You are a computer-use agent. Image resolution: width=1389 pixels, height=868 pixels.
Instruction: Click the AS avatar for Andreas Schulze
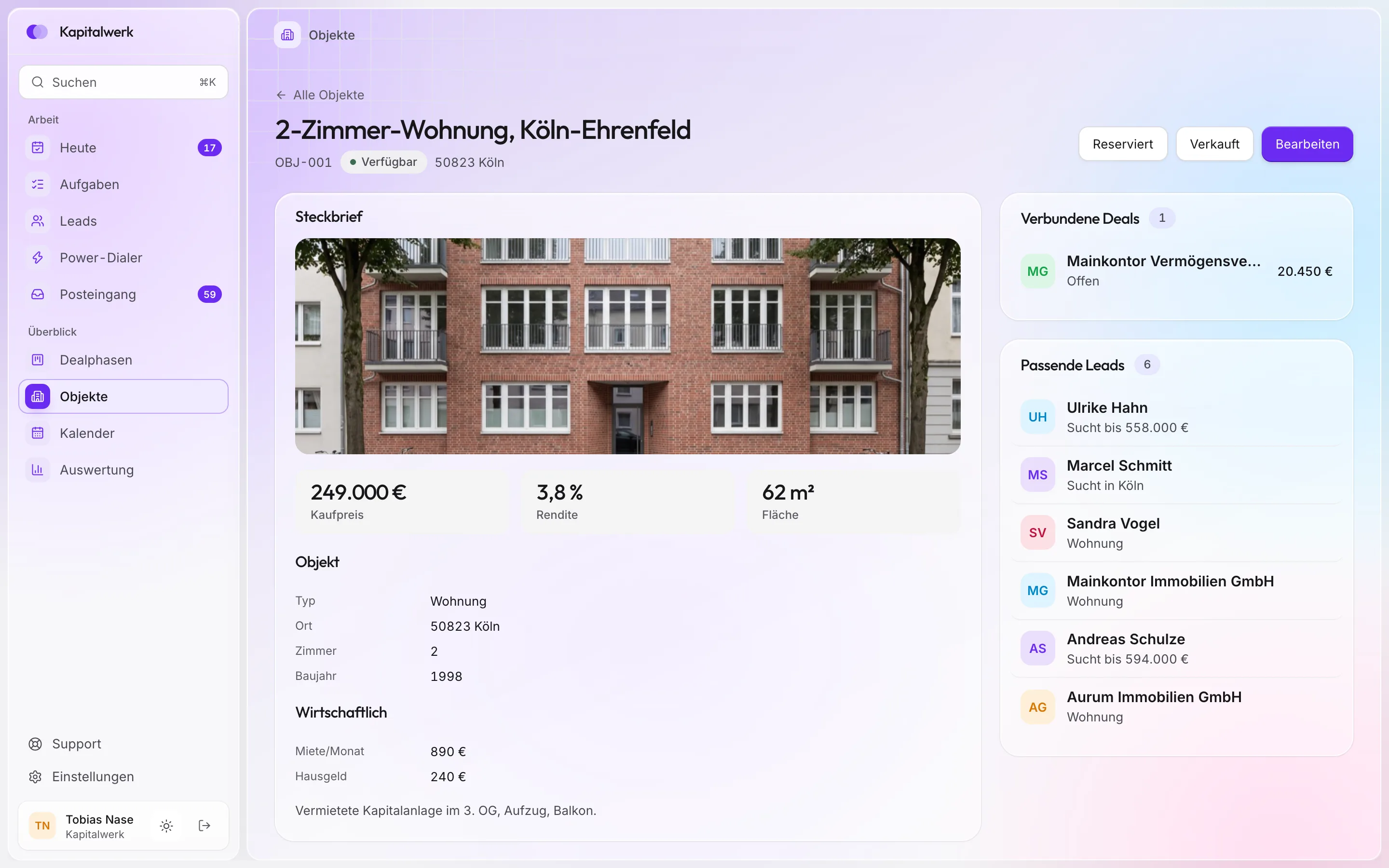point(1038,649)
